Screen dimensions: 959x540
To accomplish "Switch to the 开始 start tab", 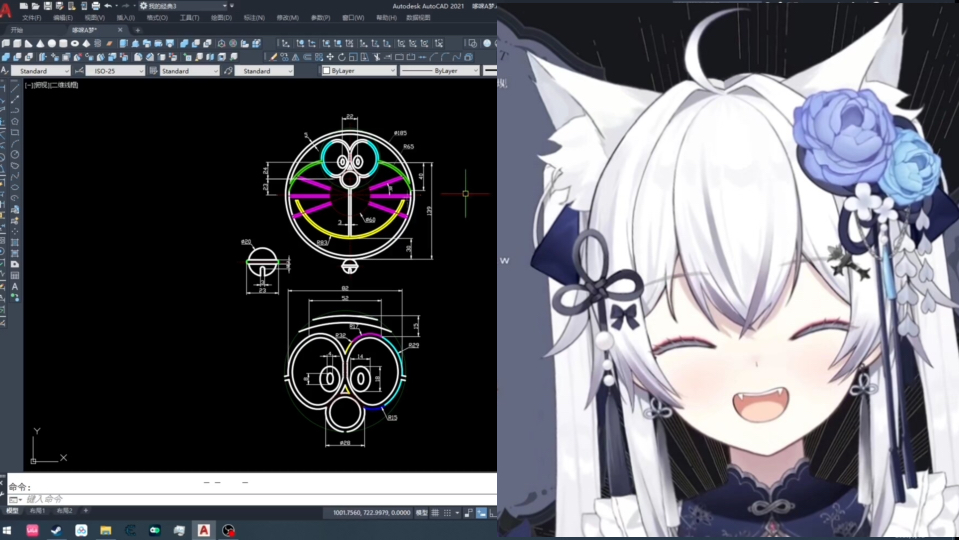I will point(17,30).
